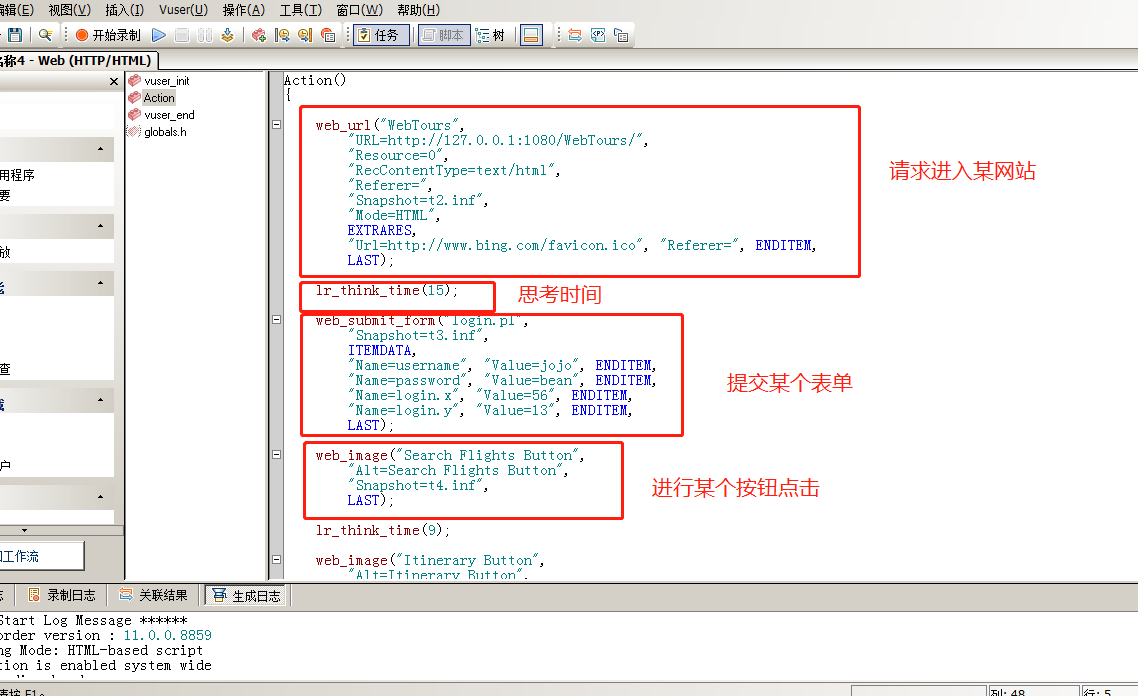
Task: Click the Save script icon
Action: coord(15,35)
